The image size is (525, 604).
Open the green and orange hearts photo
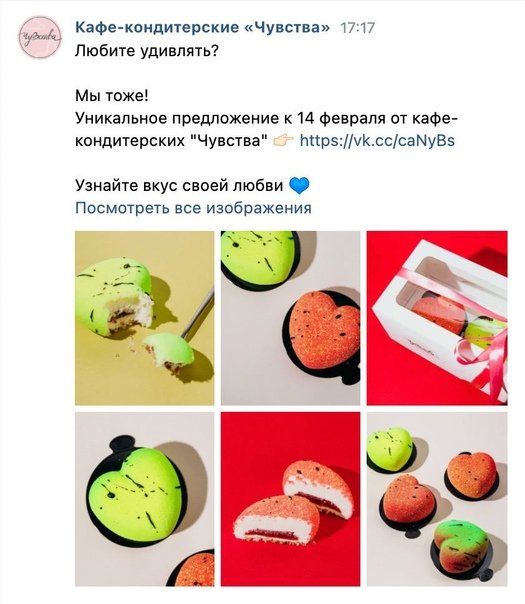pos(290,318)
